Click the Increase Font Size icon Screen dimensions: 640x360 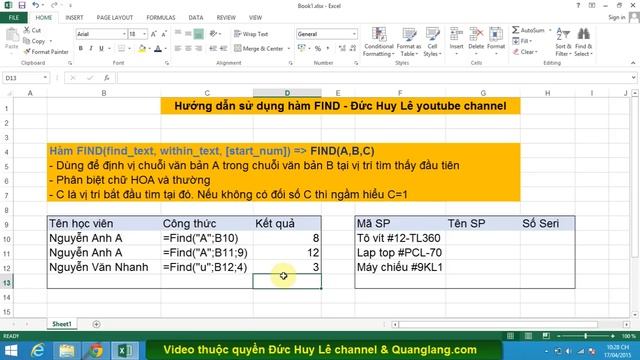(x=154, y=34)
